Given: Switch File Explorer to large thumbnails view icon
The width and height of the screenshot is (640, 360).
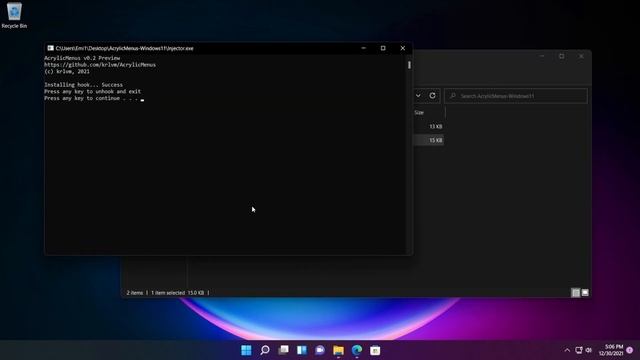Looking at the screenshot, I should coord(585,293).
